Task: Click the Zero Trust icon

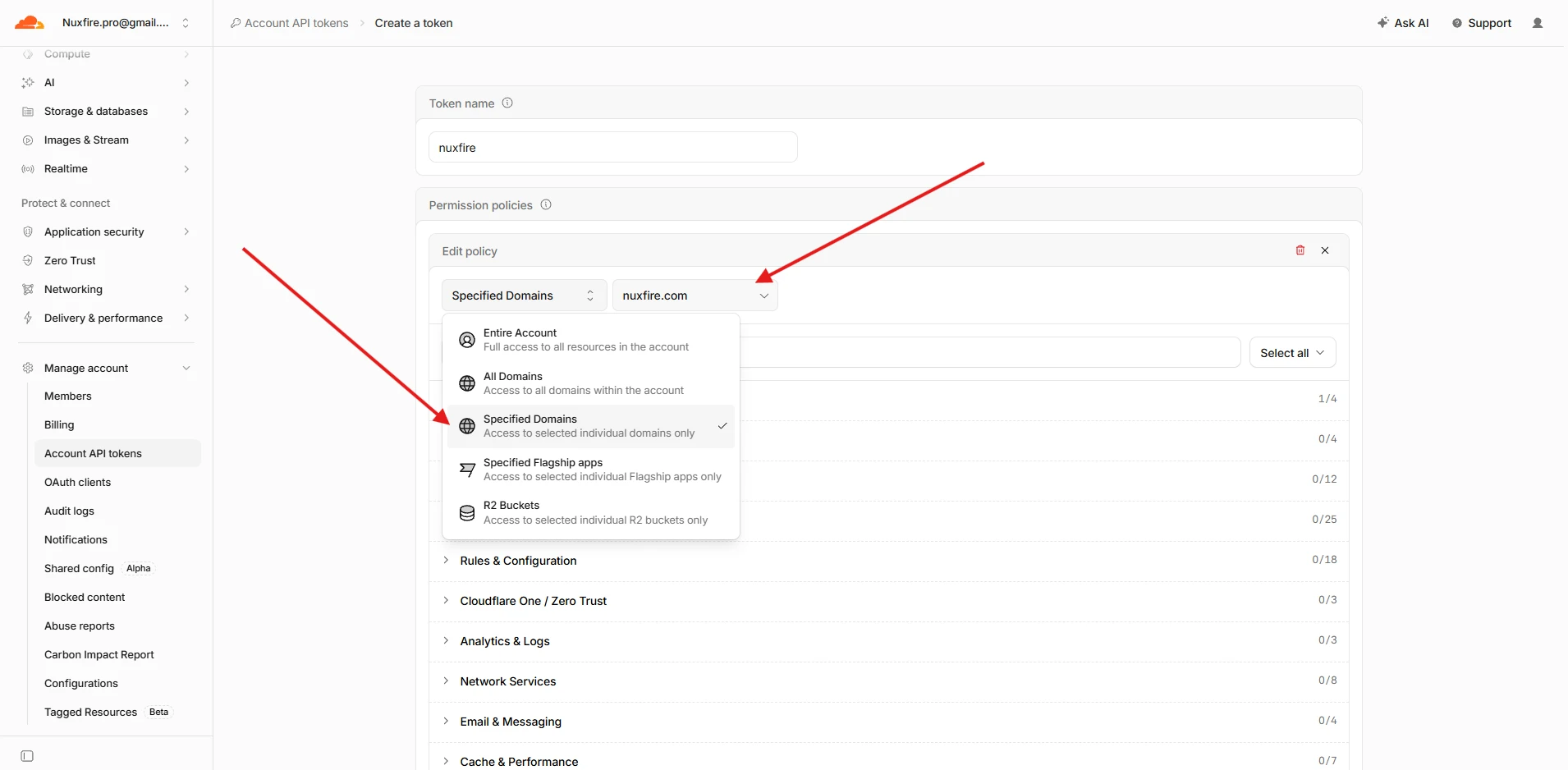Action: 28,260
